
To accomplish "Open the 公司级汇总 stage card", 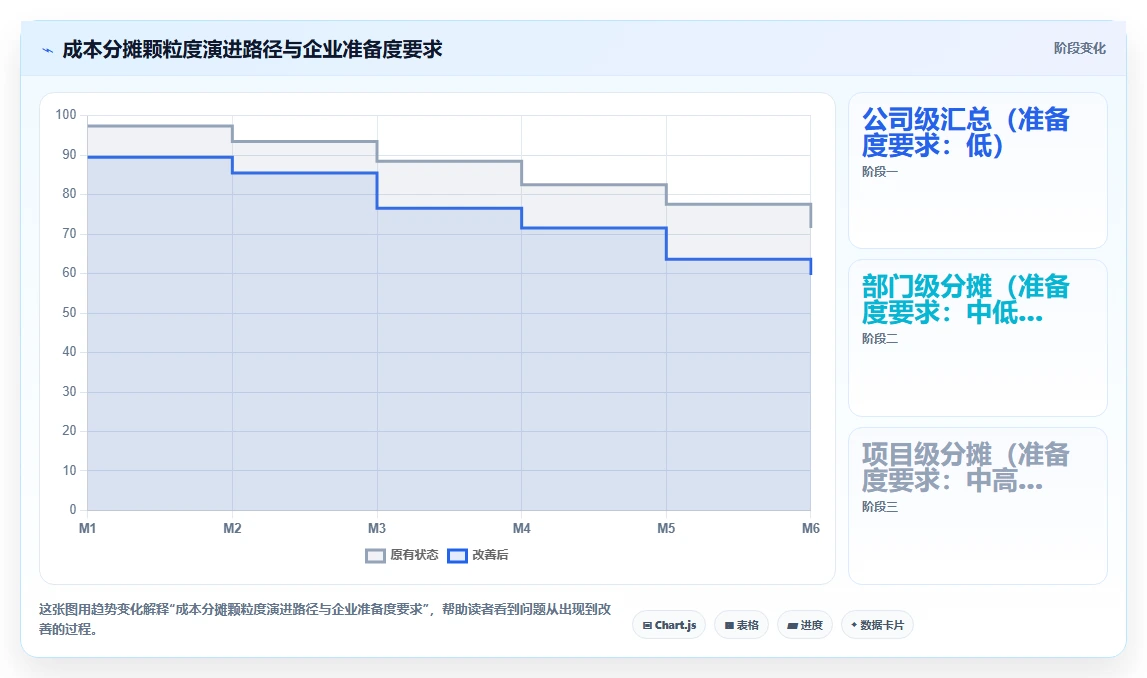I will 977,170.
